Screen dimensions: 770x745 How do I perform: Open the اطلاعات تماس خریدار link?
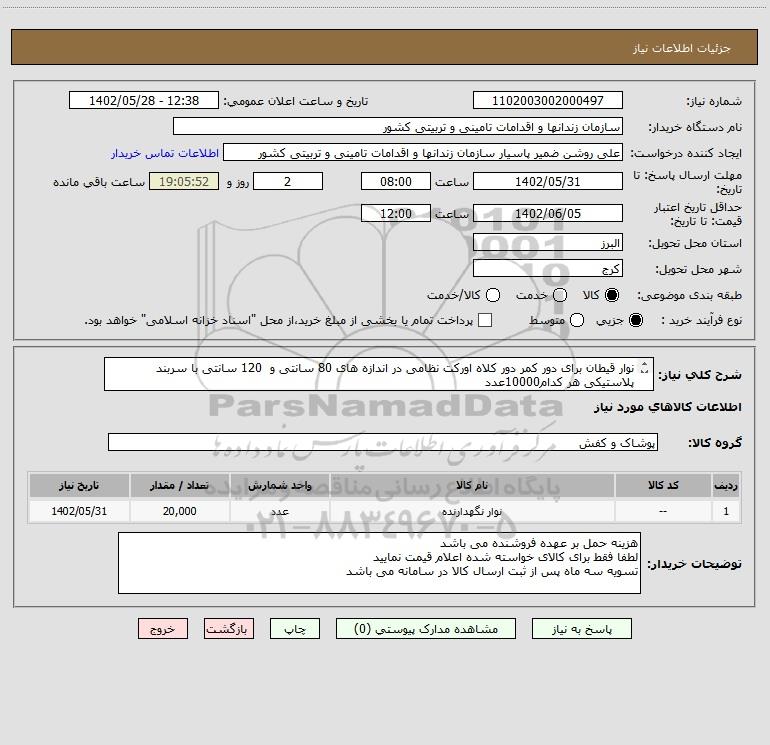pos(165,153)
